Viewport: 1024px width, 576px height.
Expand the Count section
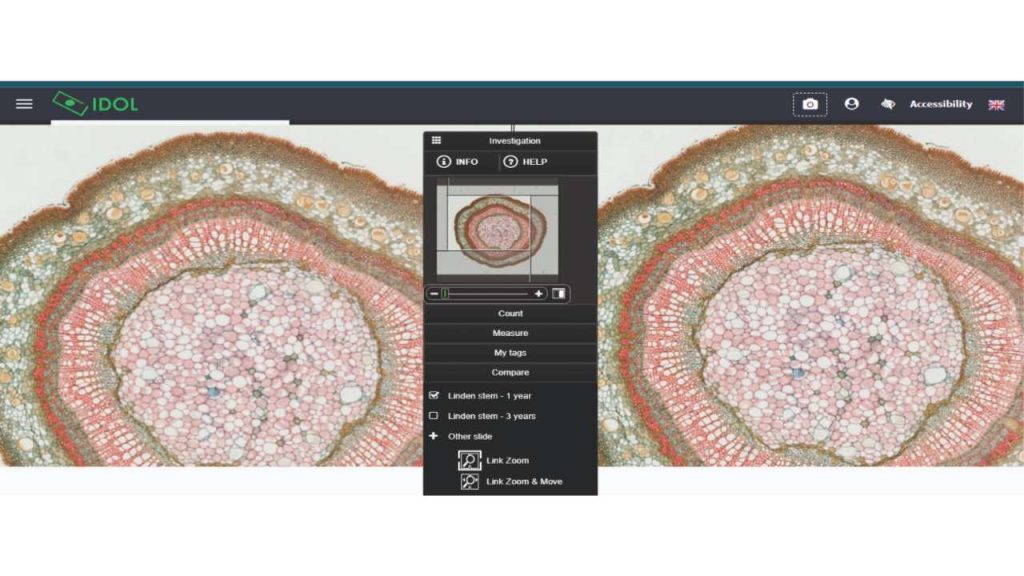point(510,313)
